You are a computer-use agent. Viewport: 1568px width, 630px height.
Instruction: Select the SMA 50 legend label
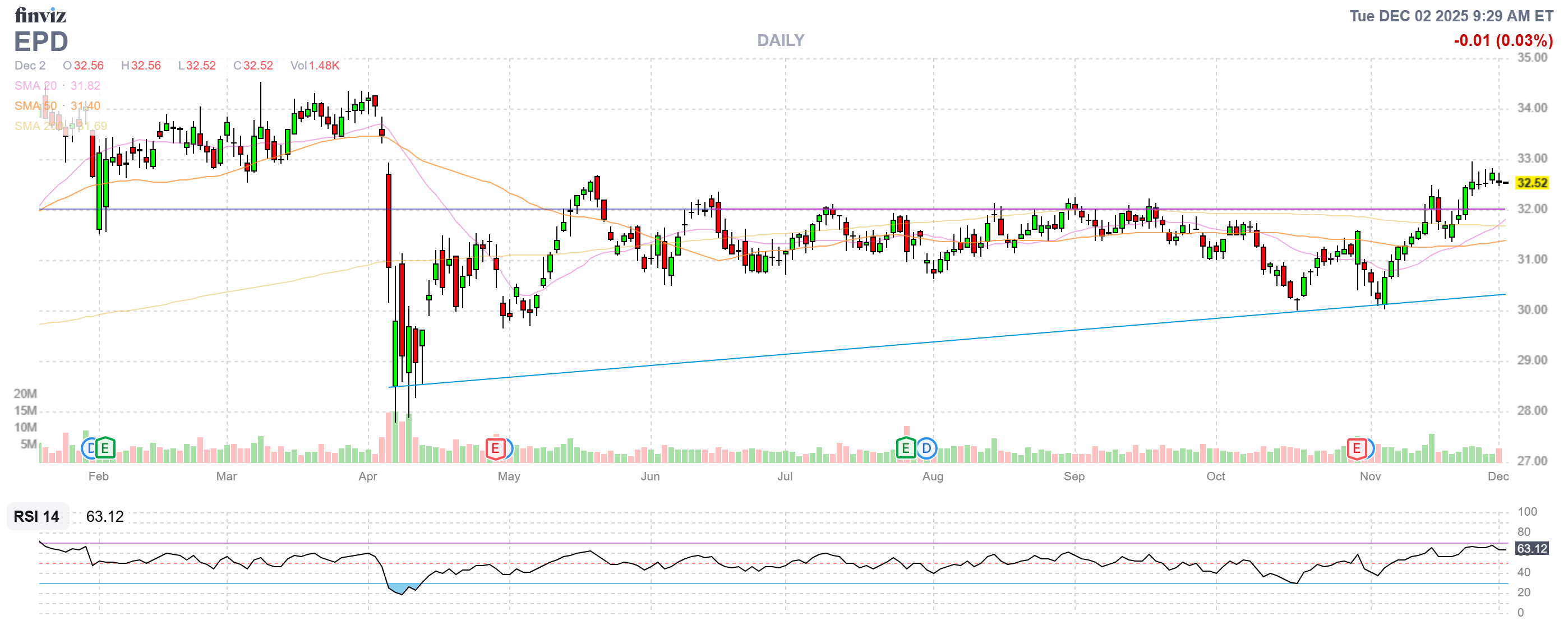click(x=35, y=106)
